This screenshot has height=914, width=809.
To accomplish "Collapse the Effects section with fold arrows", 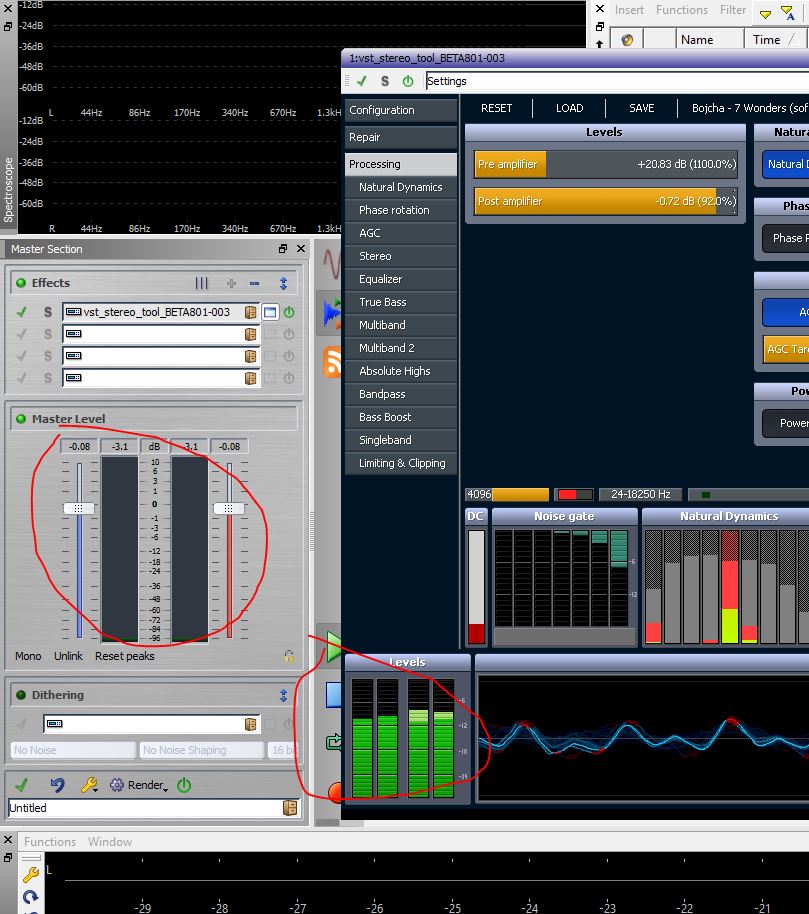I will (284, 283).
